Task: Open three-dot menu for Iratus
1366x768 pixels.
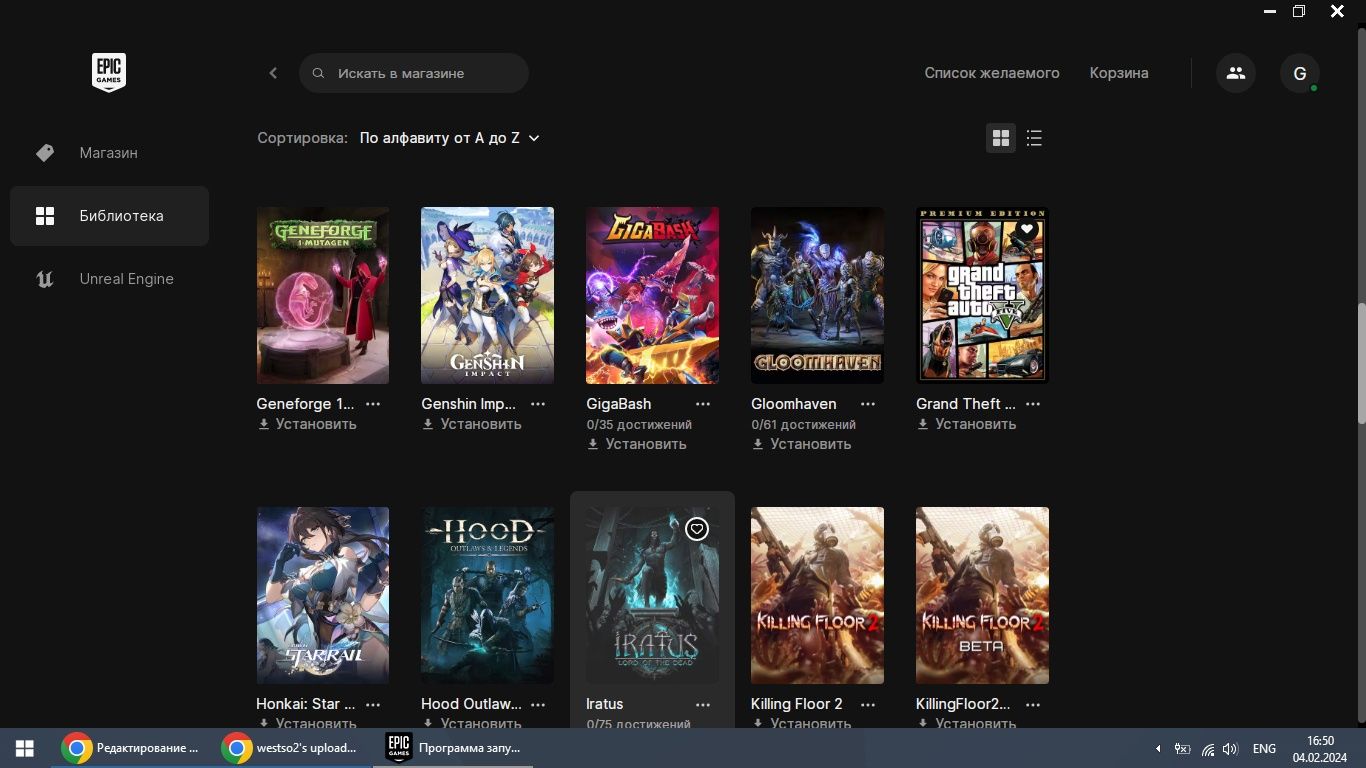Action: pyautogui.click(x=703, y=704)
